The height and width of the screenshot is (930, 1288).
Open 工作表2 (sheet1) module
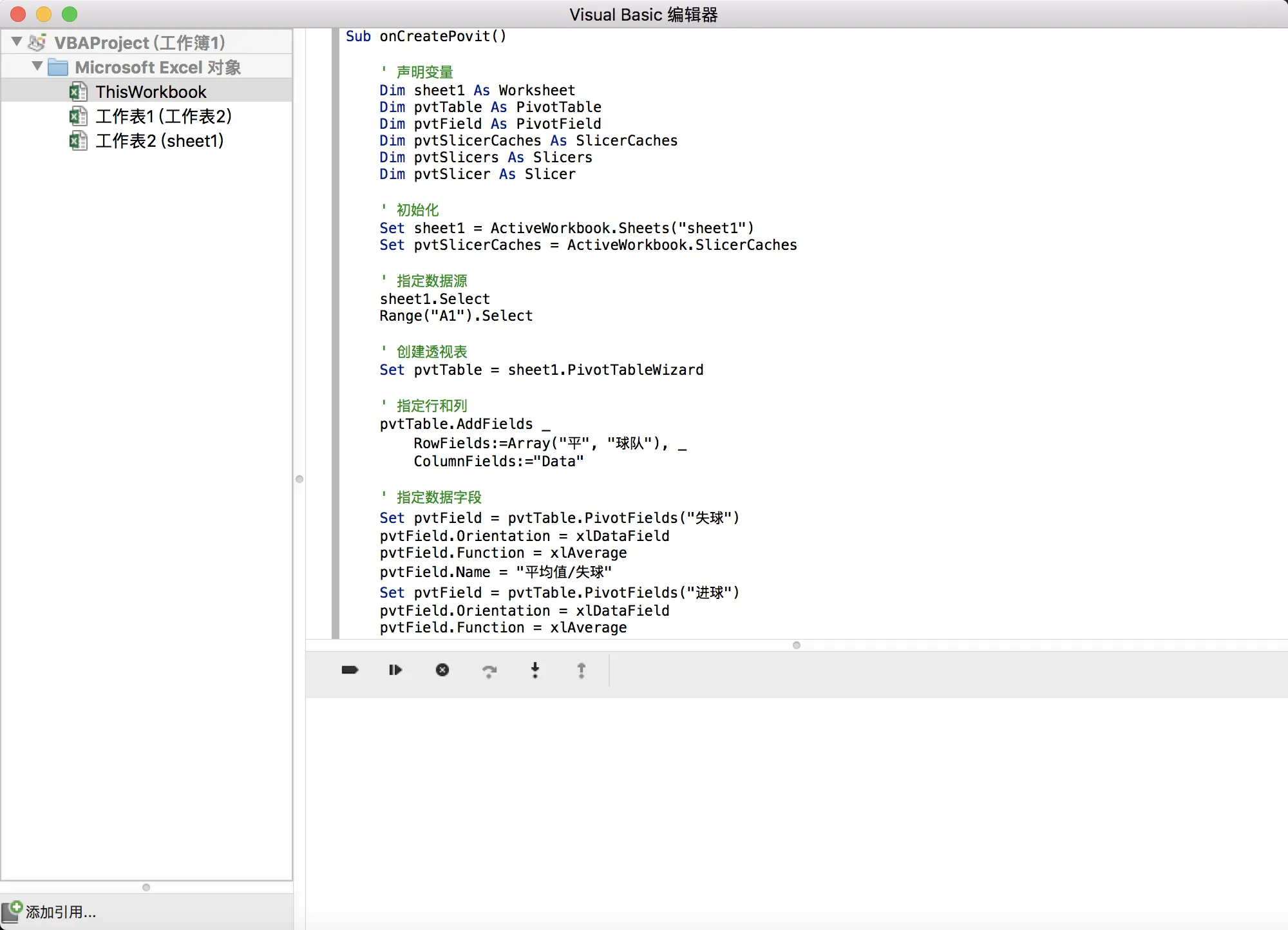pyautogui.click(x=159, y=140)
